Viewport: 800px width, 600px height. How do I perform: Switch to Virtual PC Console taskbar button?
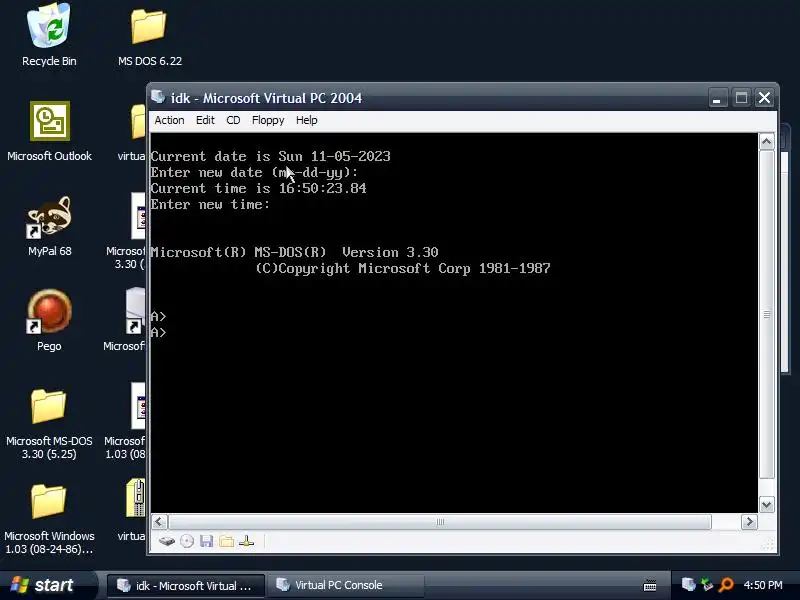[346, 585]
